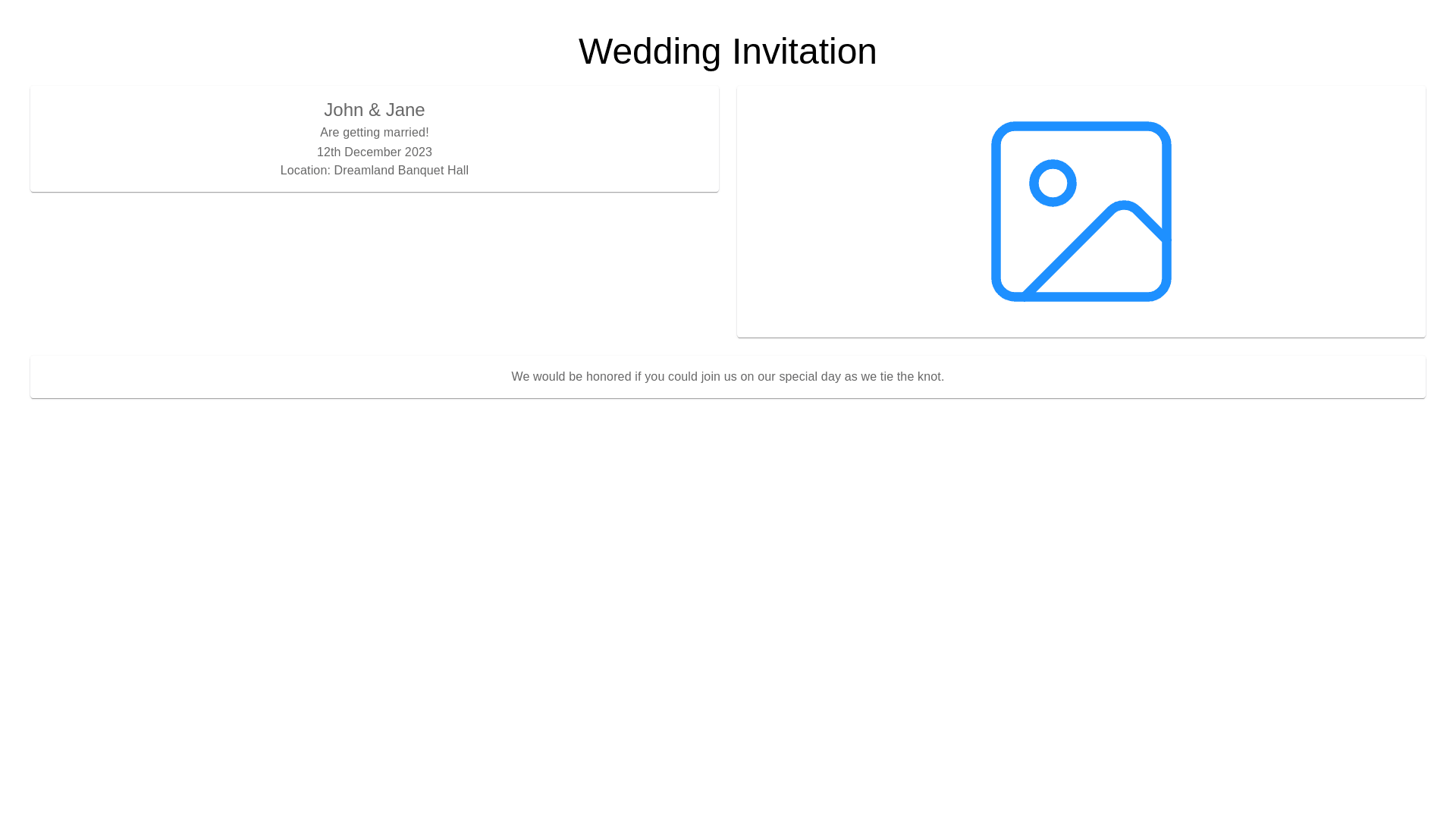Click the 'We would be honored' message

click(x=727, y=377)
